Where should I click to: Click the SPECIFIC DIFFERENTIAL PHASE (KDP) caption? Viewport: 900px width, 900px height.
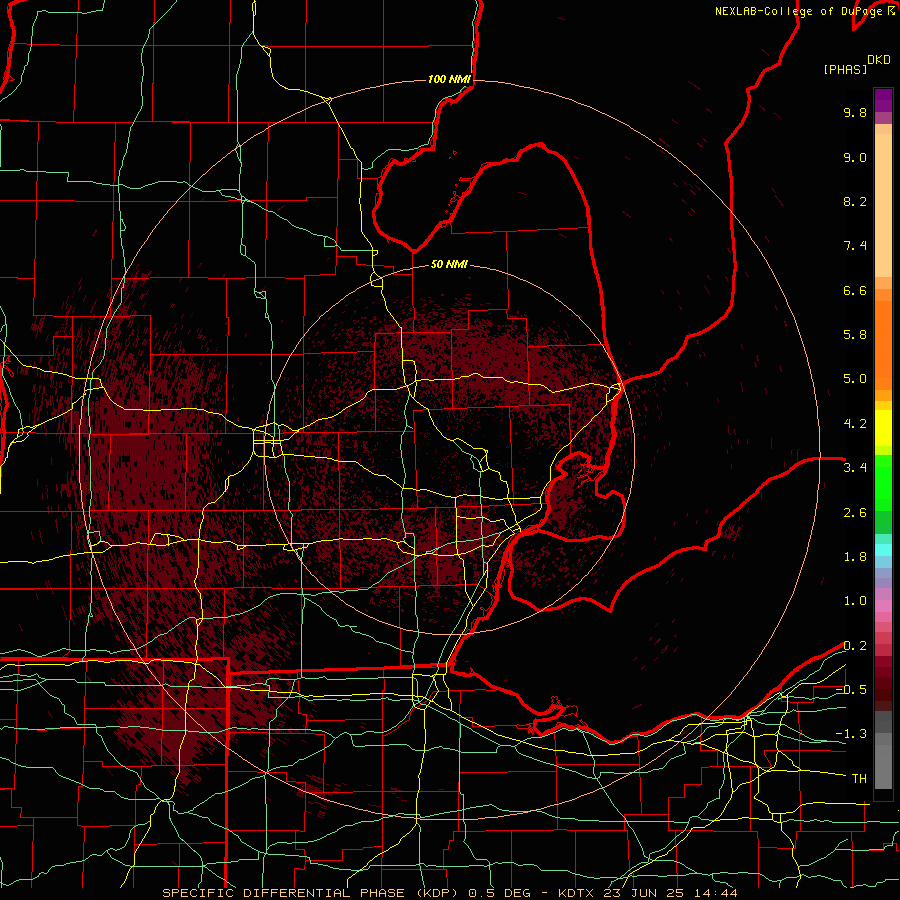click(310, 893)
